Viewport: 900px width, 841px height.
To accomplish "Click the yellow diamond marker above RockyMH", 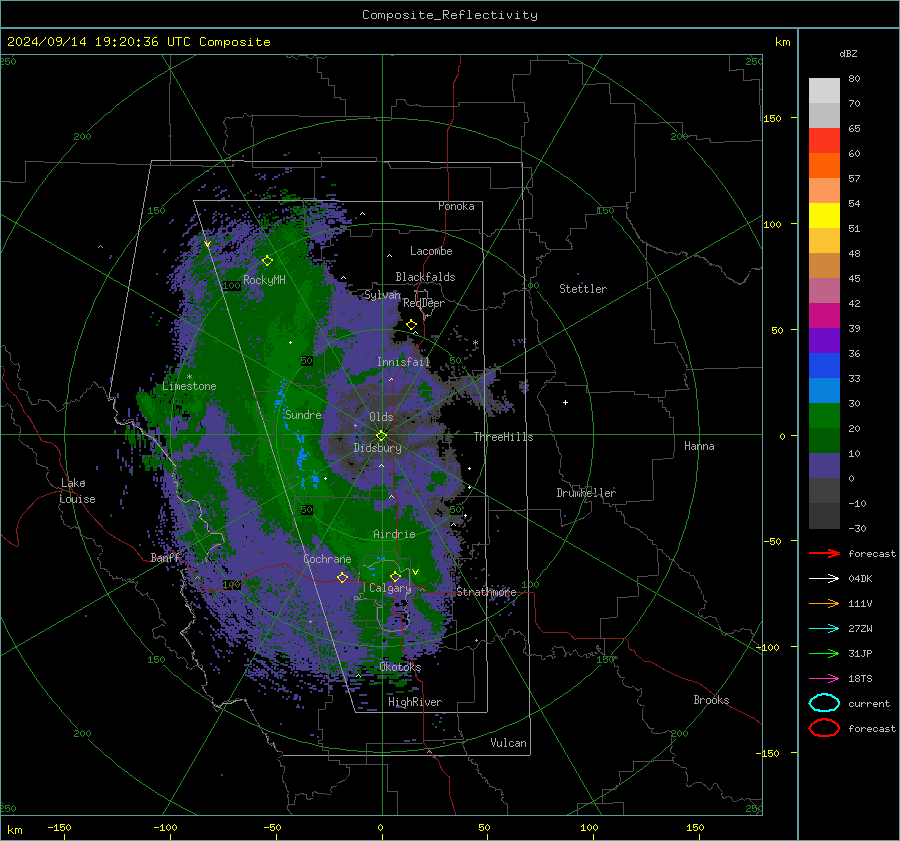I will pos(267,261).
